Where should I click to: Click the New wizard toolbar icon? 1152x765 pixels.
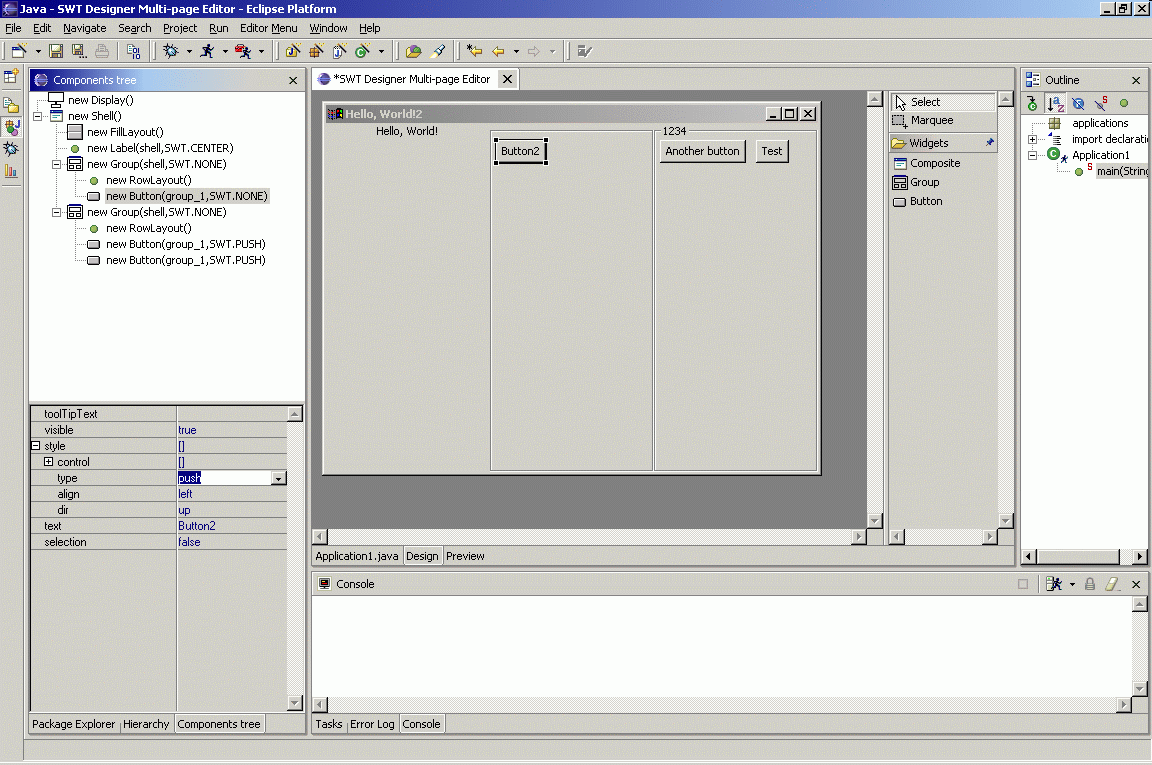pyautogui.click(x=19, y=51)
